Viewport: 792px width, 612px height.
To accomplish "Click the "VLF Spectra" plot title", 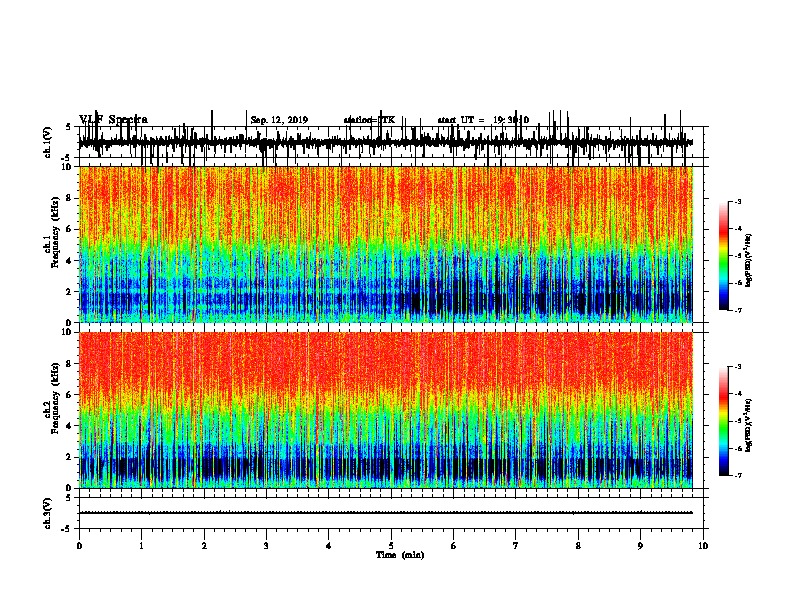I will click(113, 120).
